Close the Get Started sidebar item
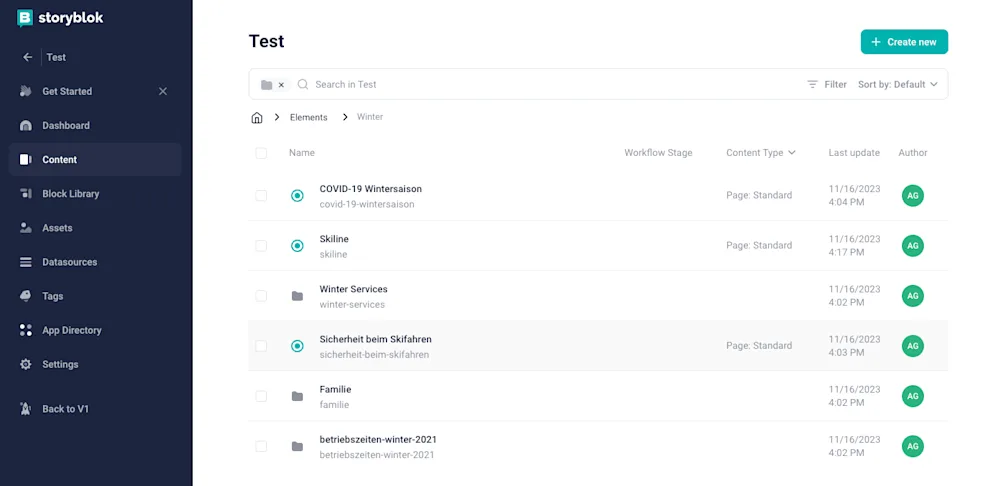Viewport: 1000px width, 486px height. (x=163, y=91)
